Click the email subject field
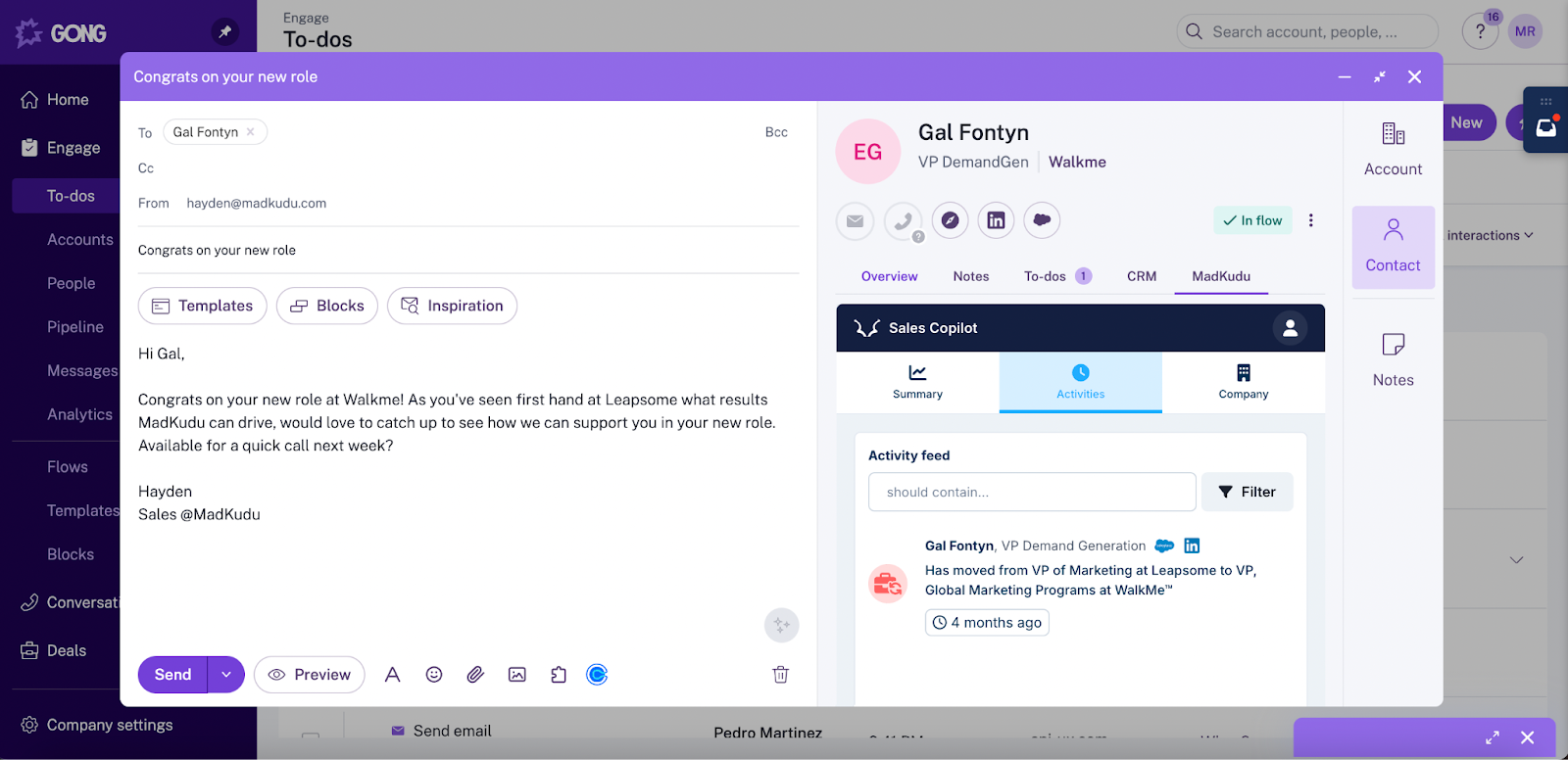This screenshot has width=1568, height=760. coord(468,250)
